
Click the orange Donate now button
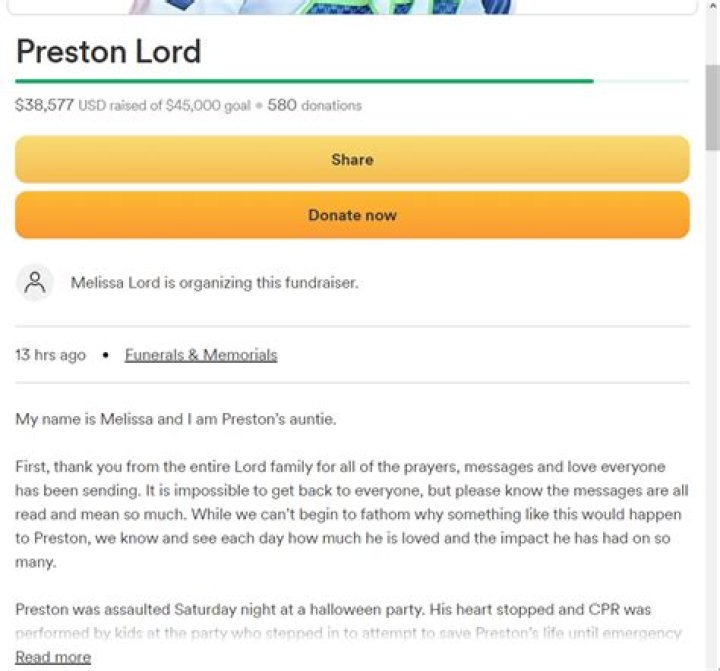pos(352,215)
